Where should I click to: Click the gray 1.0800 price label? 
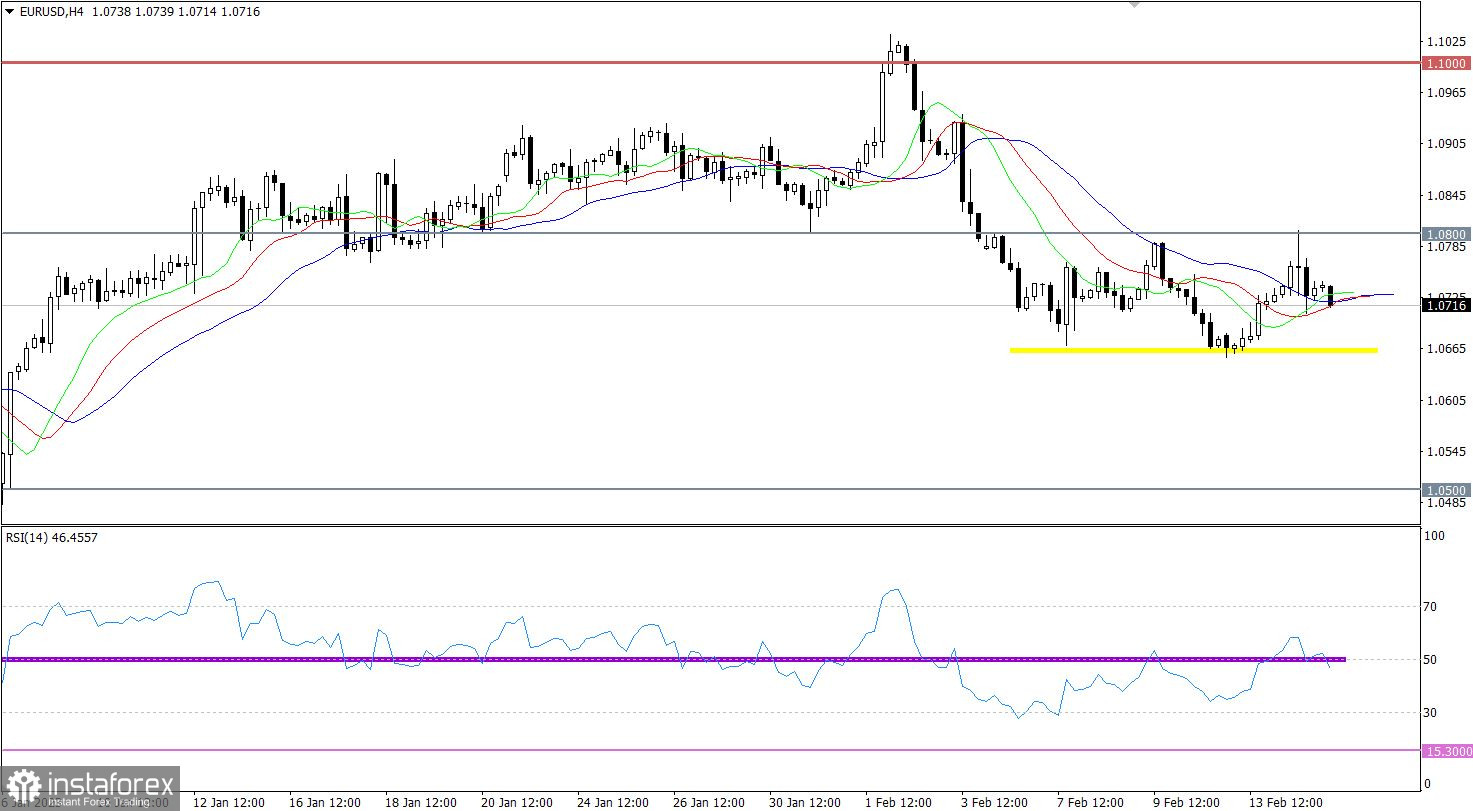click(x=1446, y=233)
